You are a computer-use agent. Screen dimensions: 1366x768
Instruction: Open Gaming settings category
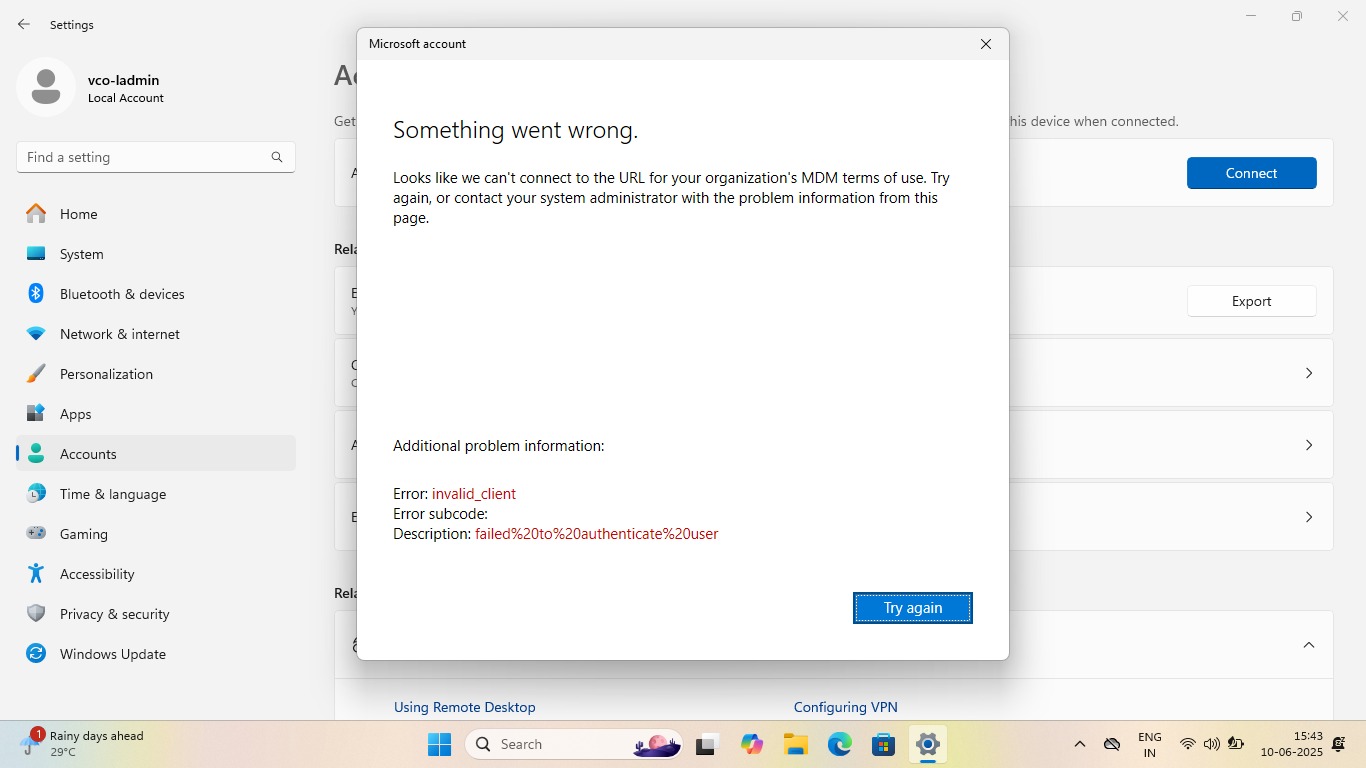click(x=156, y=534)
